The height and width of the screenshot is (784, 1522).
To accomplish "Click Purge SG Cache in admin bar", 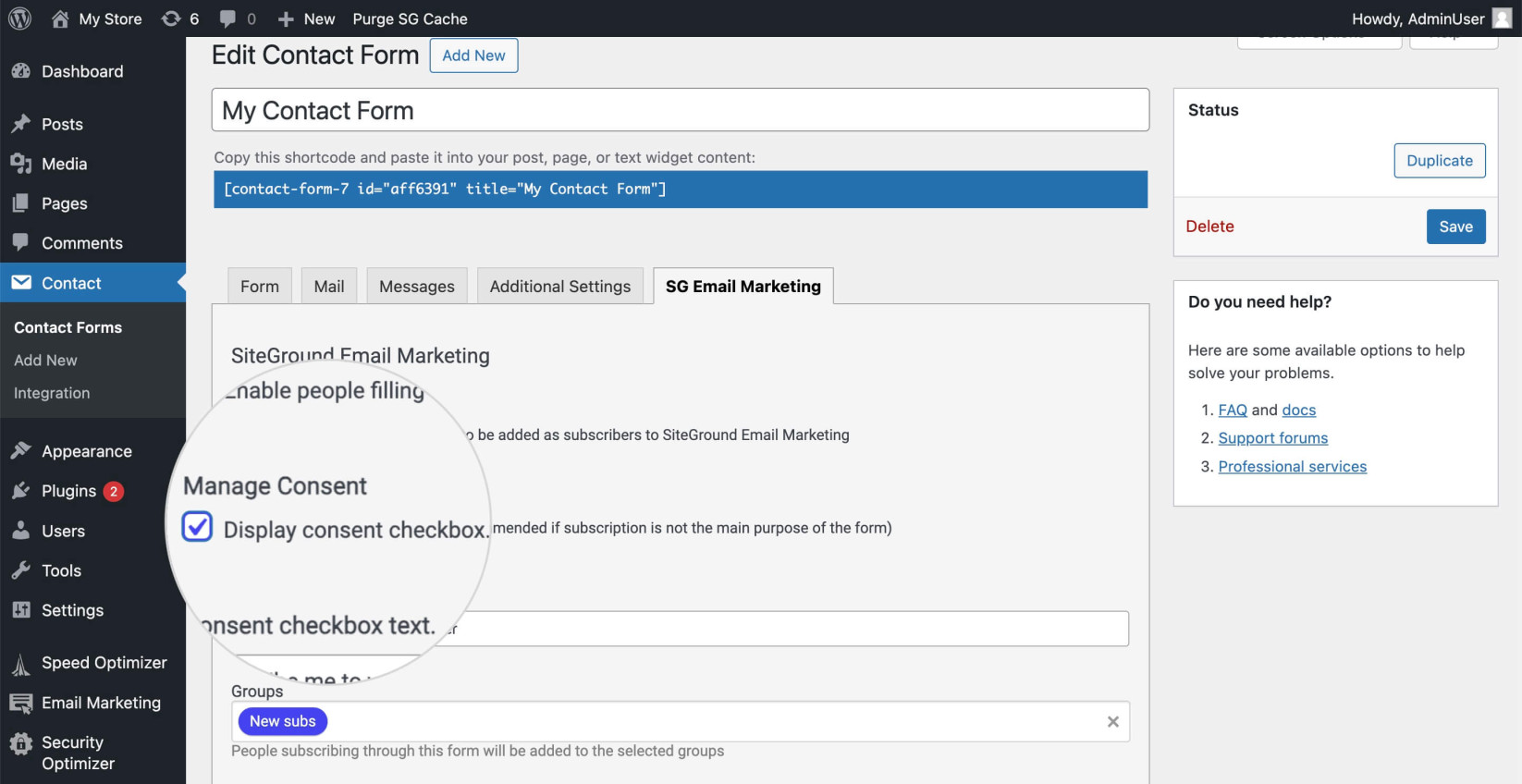I will [x=410, y=18].
